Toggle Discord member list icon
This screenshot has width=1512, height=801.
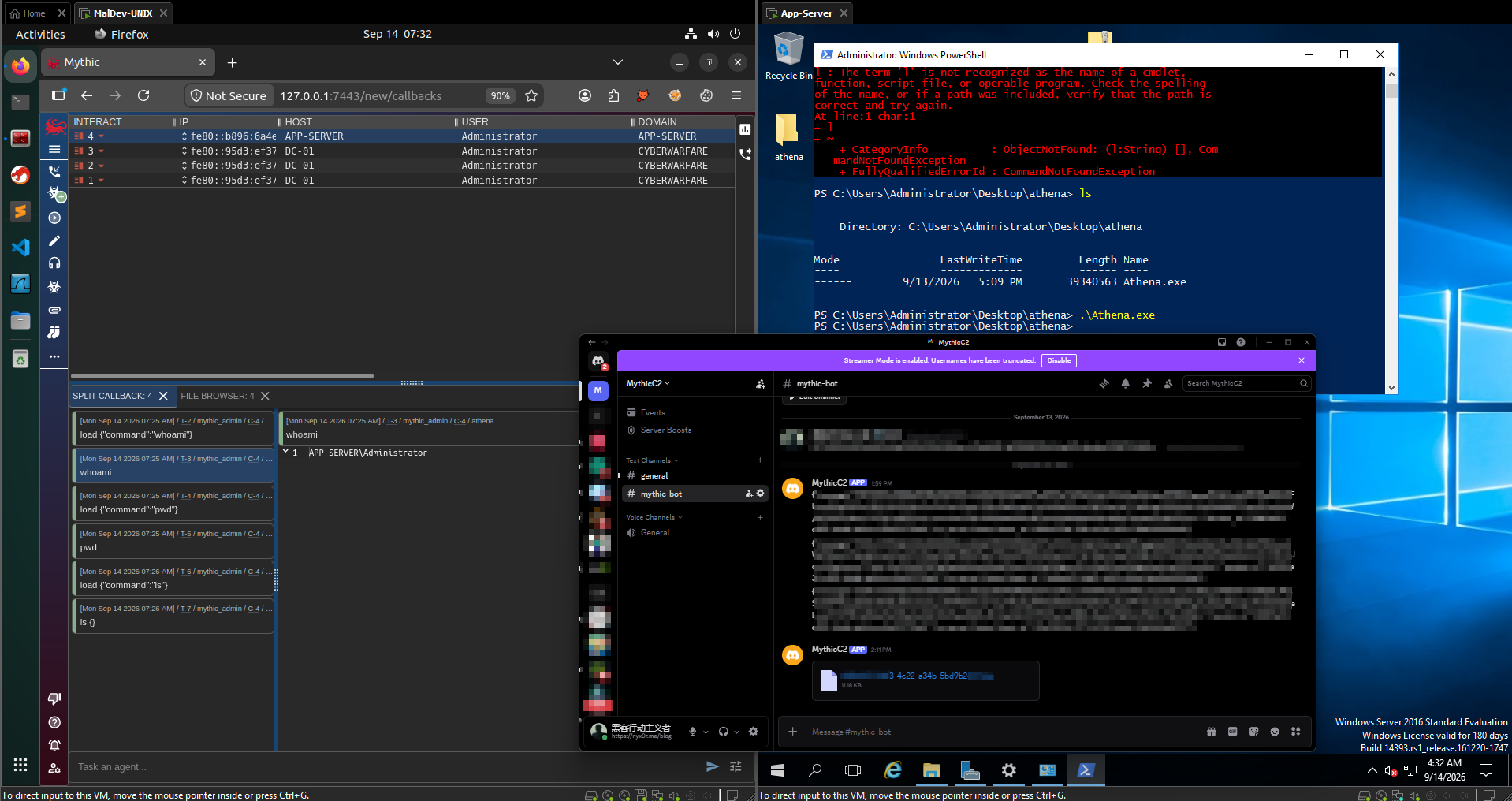point(1168,384)
